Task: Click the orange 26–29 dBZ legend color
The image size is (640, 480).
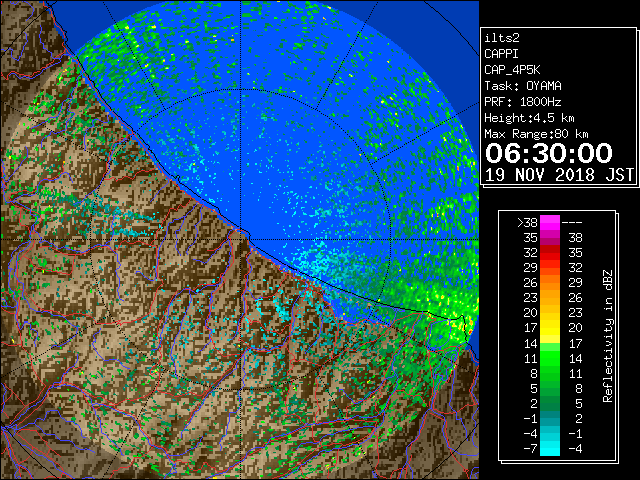Action: tap(550, 283)
